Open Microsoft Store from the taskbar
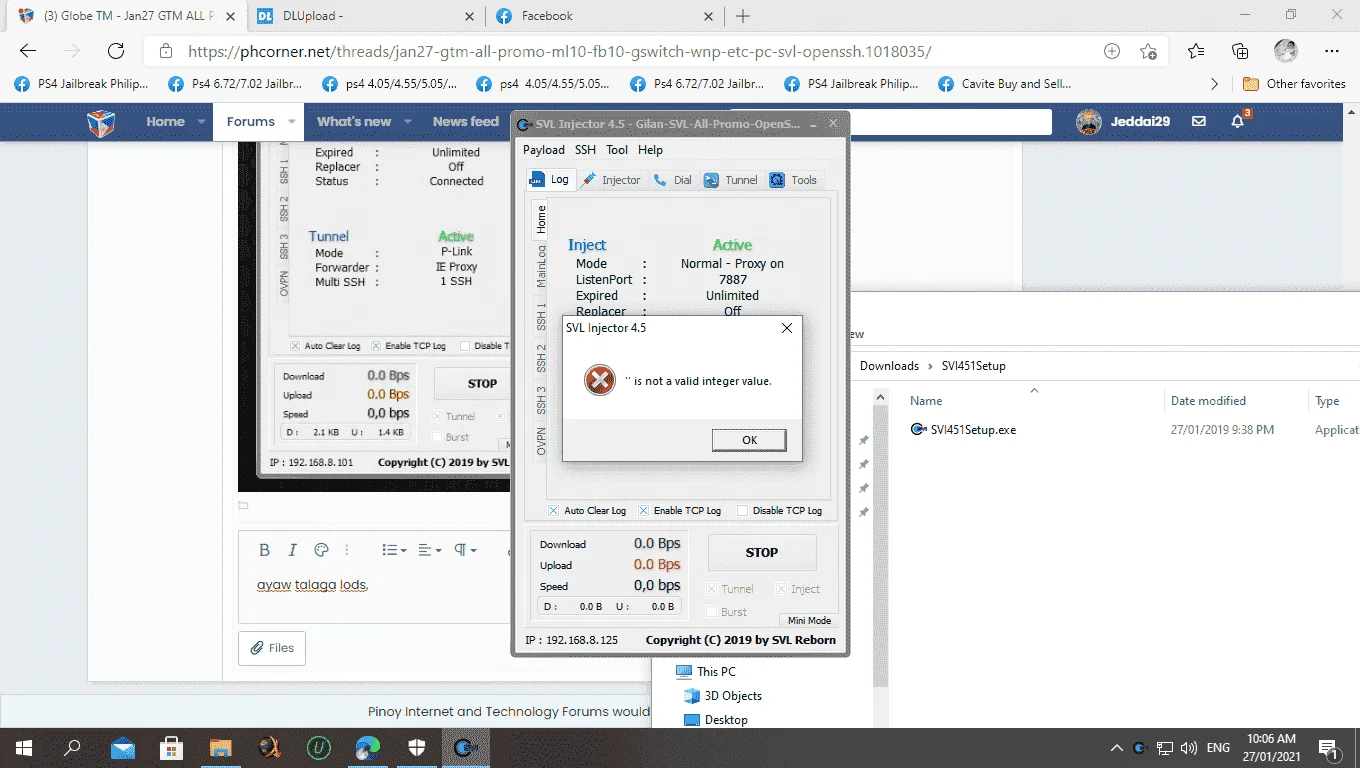 pyautogui.click(x=172, y=747)
